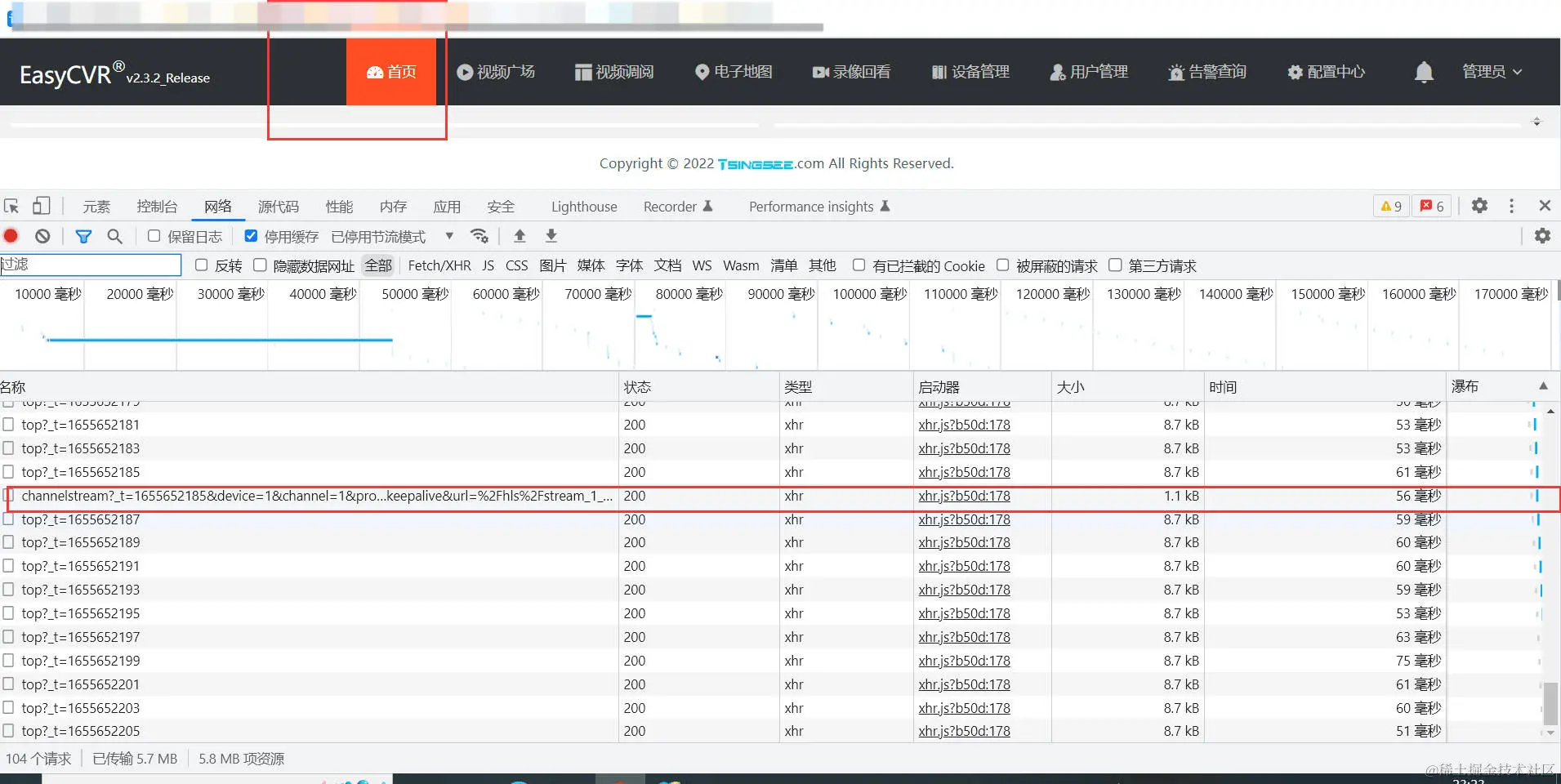Switch to 性能 DevTools tab
Screen dimensions: 1561x784
click(339, 207)
